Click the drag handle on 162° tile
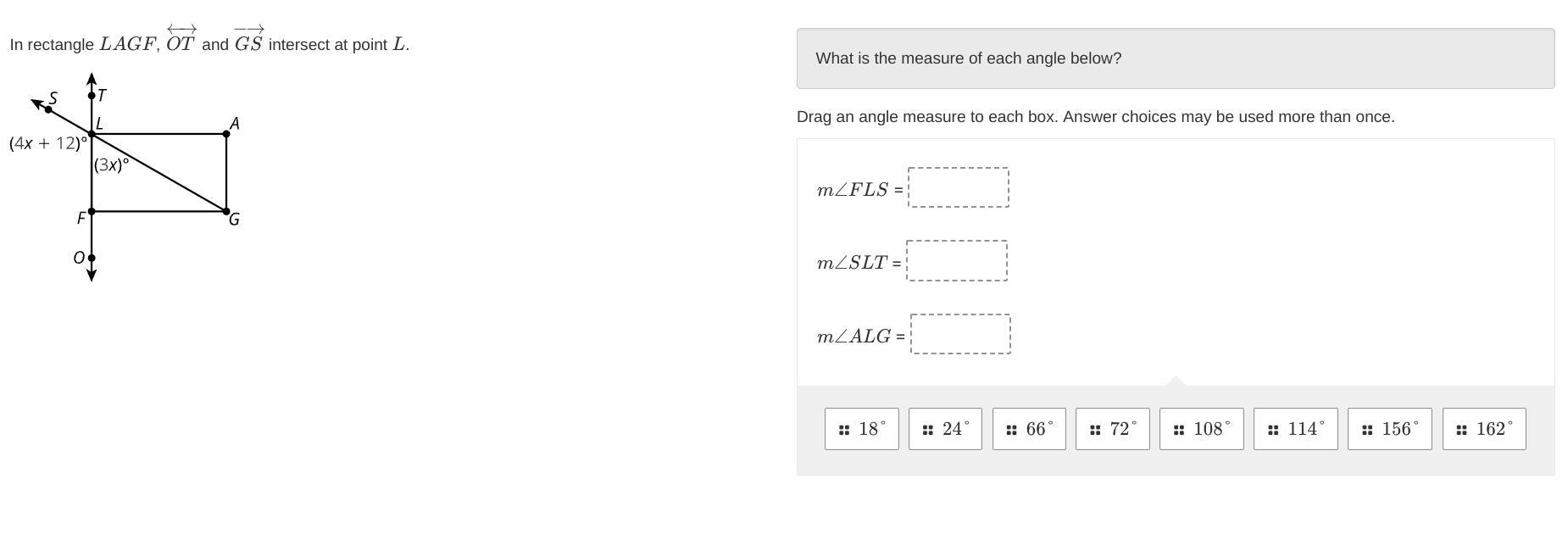The image size is (1568, 551). 1461,430
